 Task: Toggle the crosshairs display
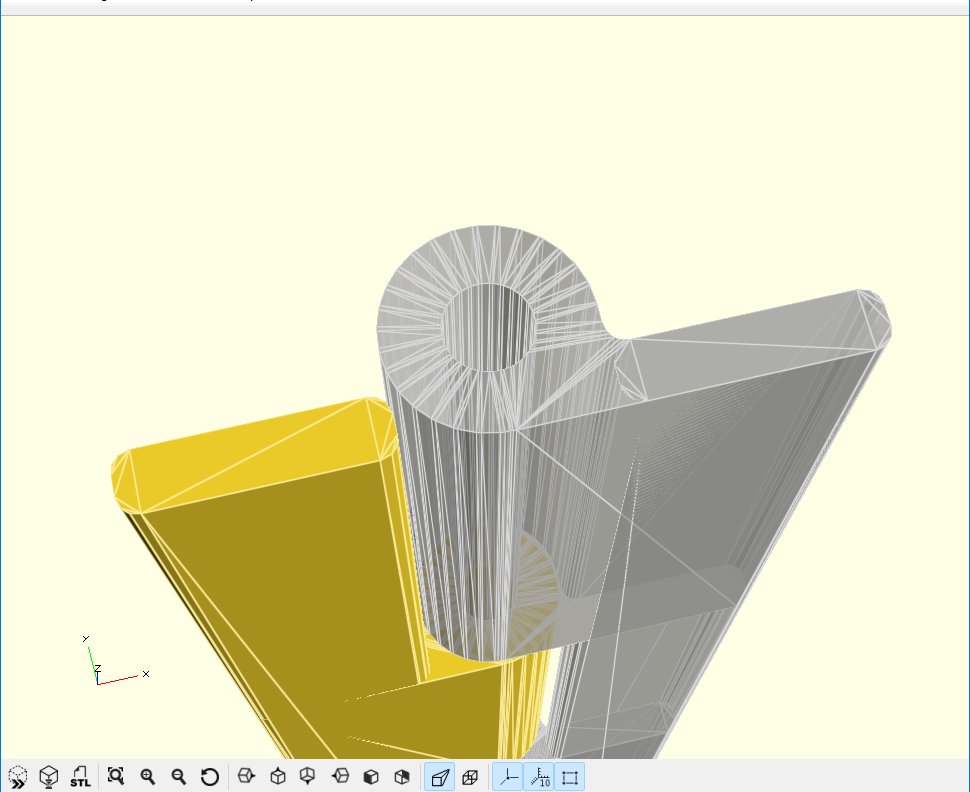[508, 776]
